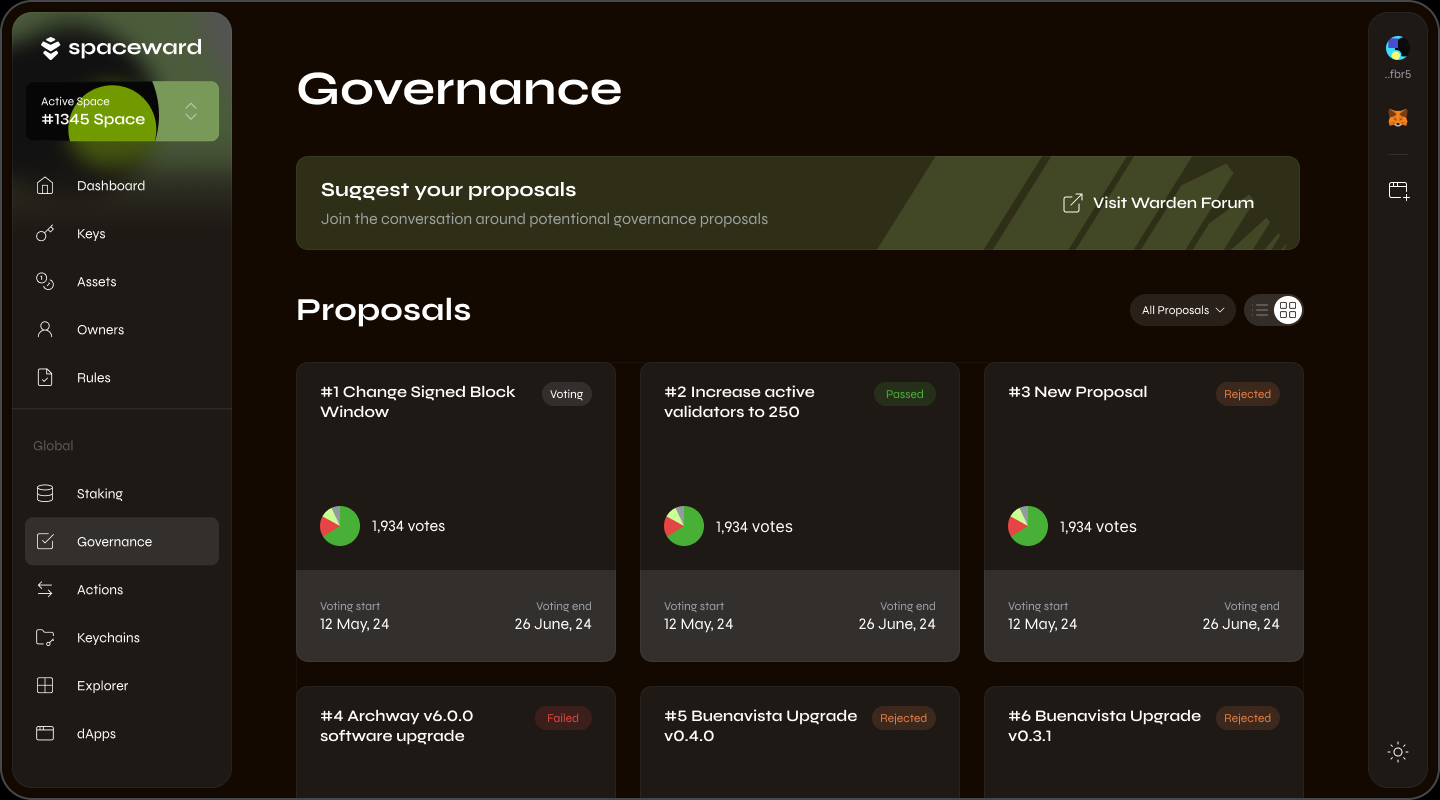Go to the Dashboard menu item
1440x800 pixels.
coord(110,186)
